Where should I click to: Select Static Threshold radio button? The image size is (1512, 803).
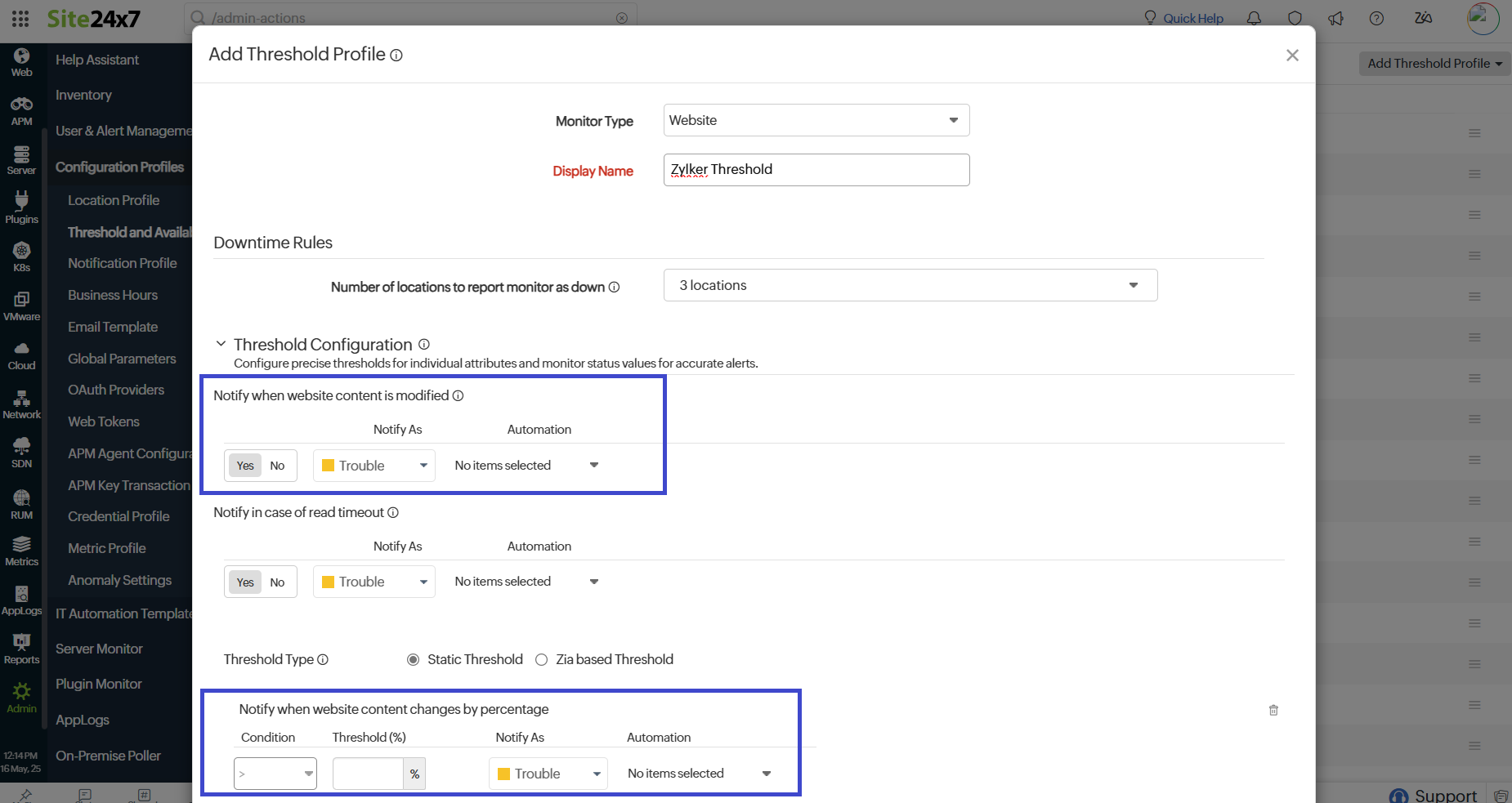click(414, 660)
